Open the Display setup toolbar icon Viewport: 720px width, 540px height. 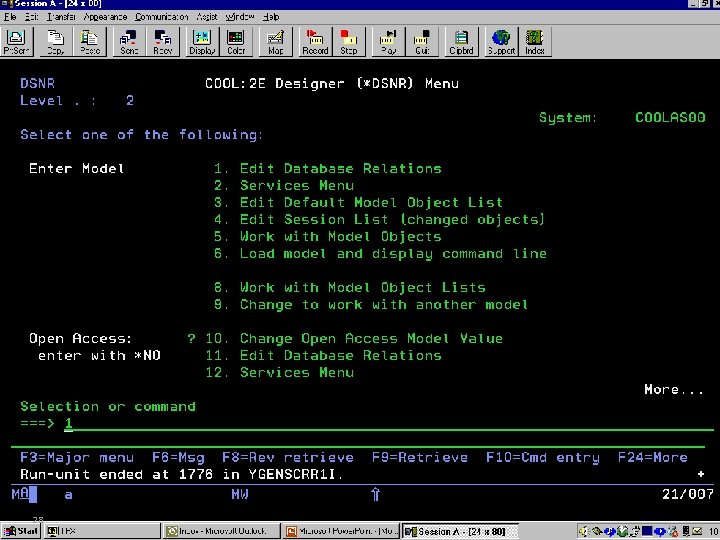(202, 42)
